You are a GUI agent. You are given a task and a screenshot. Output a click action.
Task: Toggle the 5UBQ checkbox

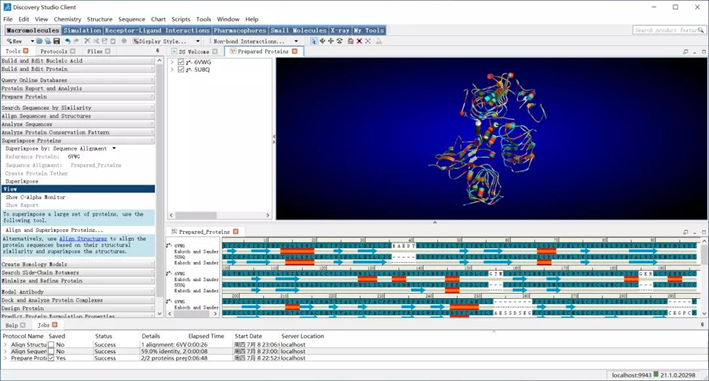click(x=181, y=70)
